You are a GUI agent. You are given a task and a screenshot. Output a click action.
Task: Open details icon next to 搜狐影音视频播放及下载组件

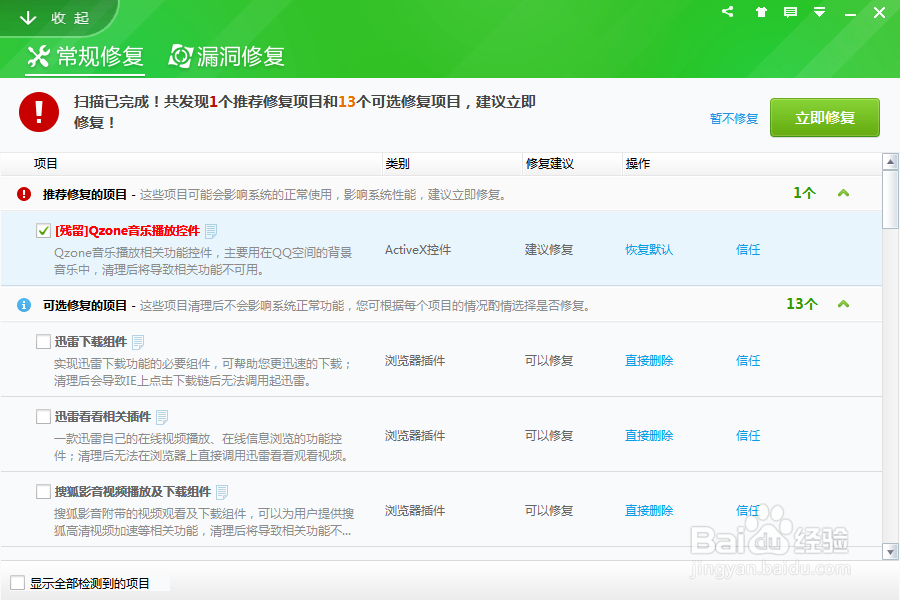coord(222,492)
